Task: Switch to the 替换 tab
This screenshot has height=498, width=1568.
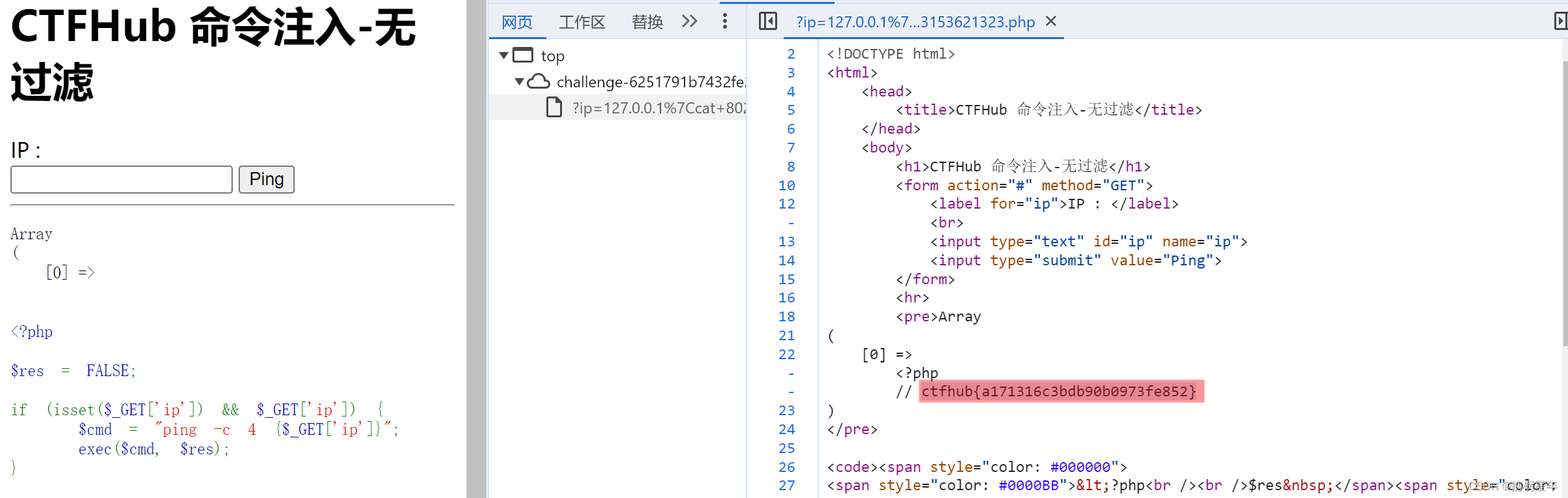Action: click(x=647, y=22)
